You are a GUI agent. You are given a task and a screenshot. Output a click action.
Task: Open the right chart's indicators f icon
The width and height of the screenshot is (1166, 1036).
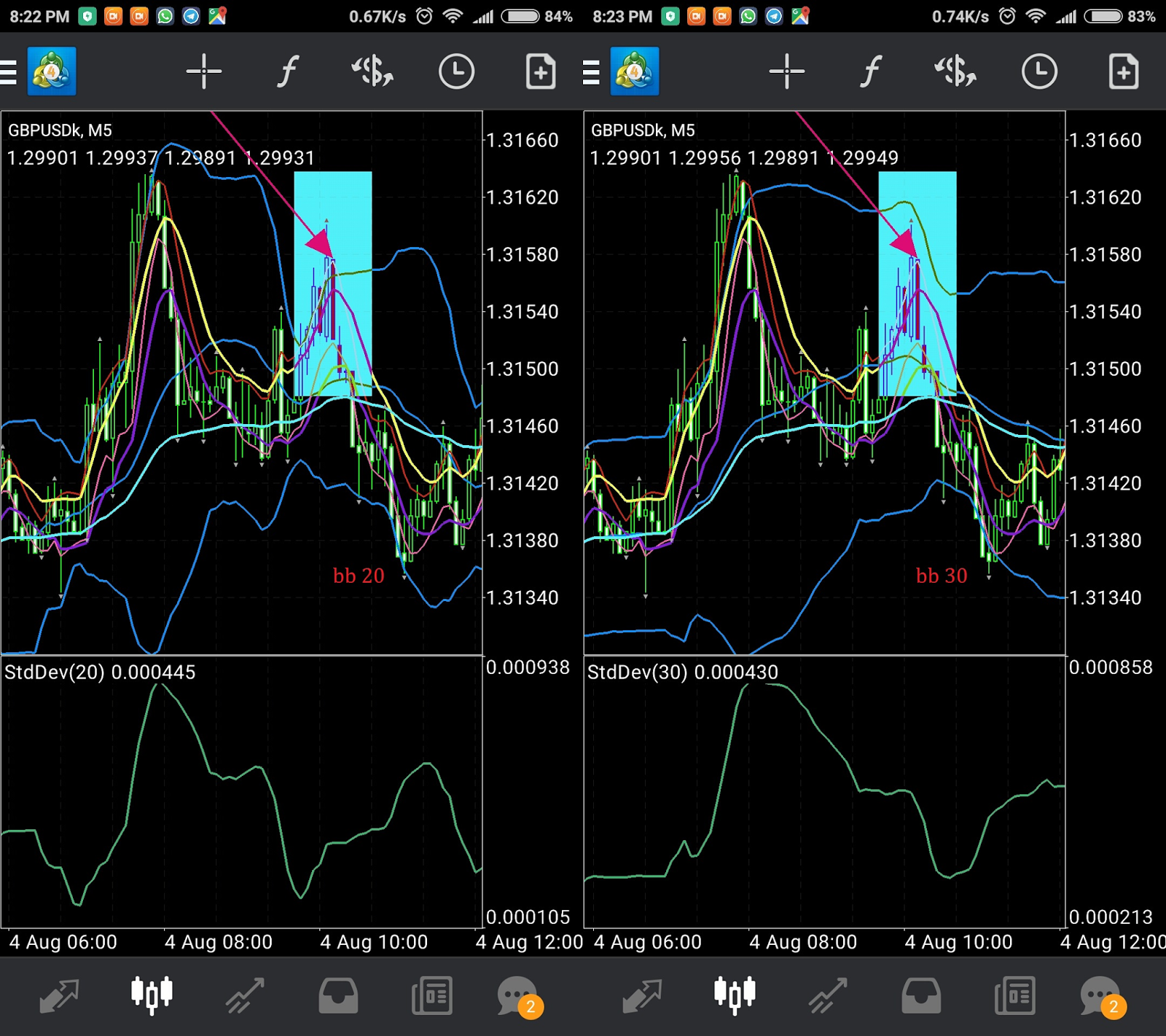pyautogui.click(x=870, y=71)
